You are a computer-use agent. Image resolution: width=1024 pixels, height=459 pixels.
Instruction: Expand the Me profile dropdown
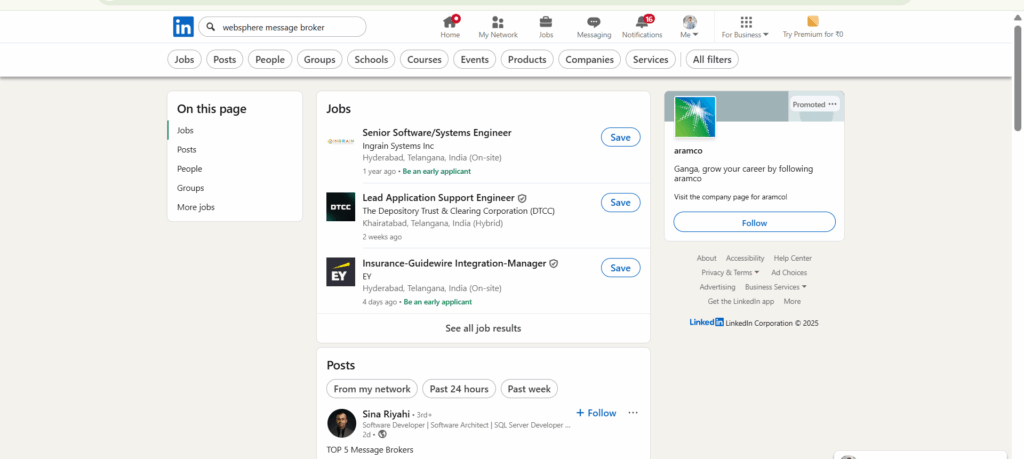point(689,27)
